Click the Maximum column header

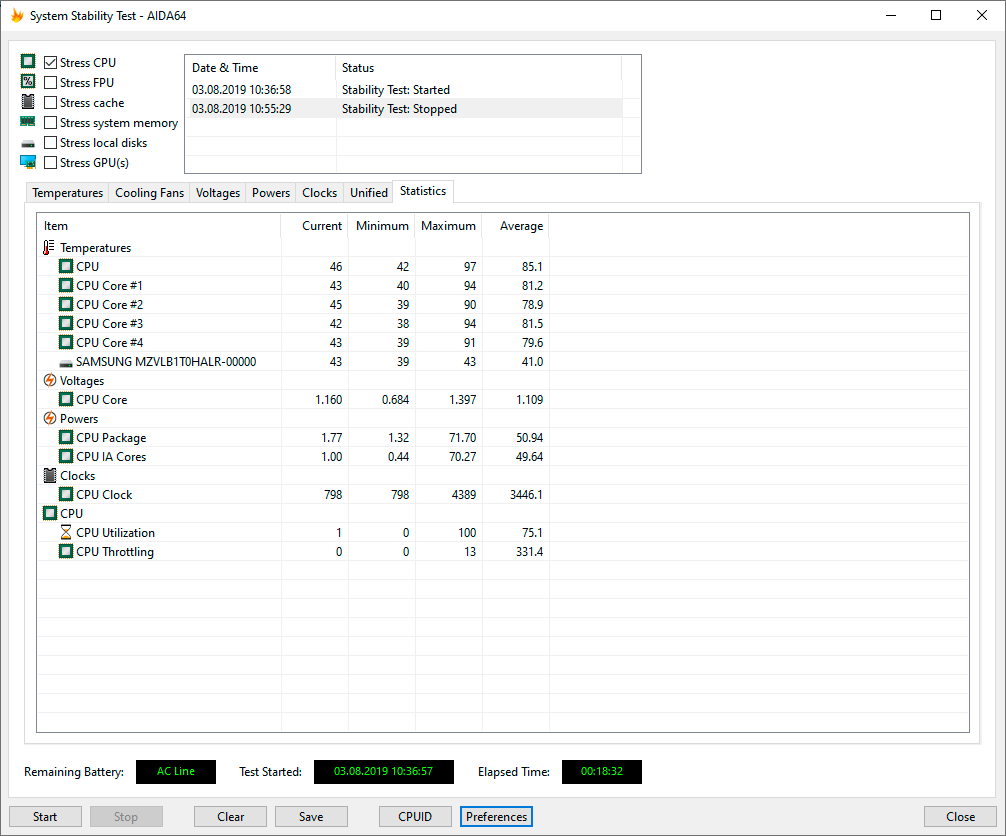pyautogui.click(x=448, y=226)
